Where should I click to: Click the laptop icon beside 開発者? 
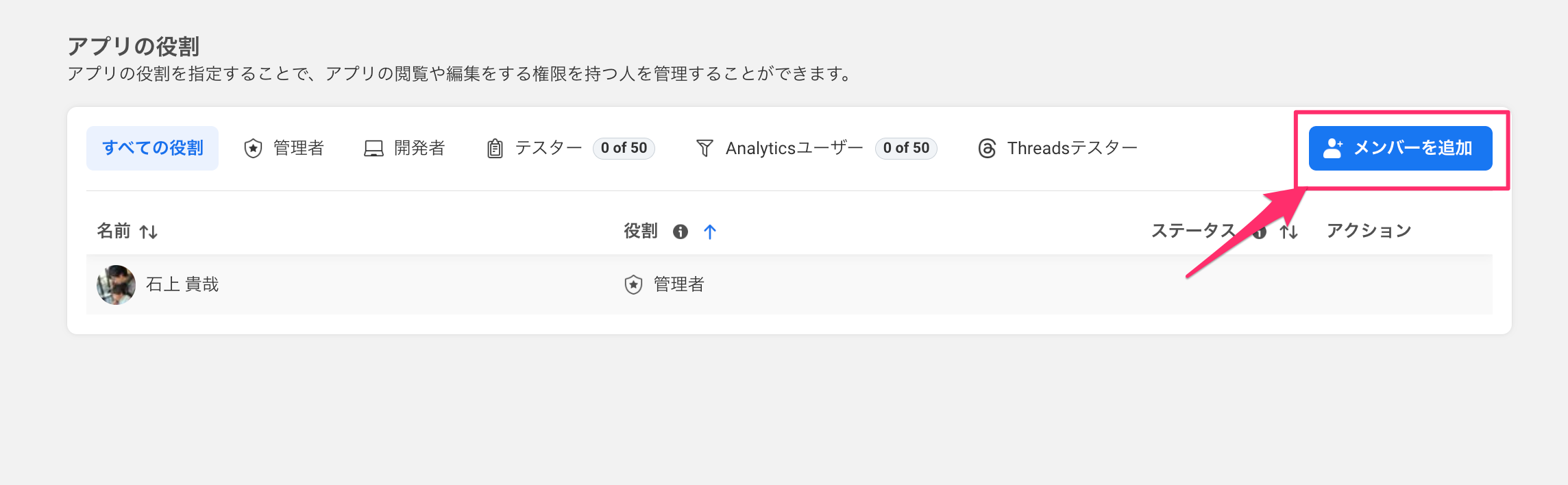pos(373,148)
